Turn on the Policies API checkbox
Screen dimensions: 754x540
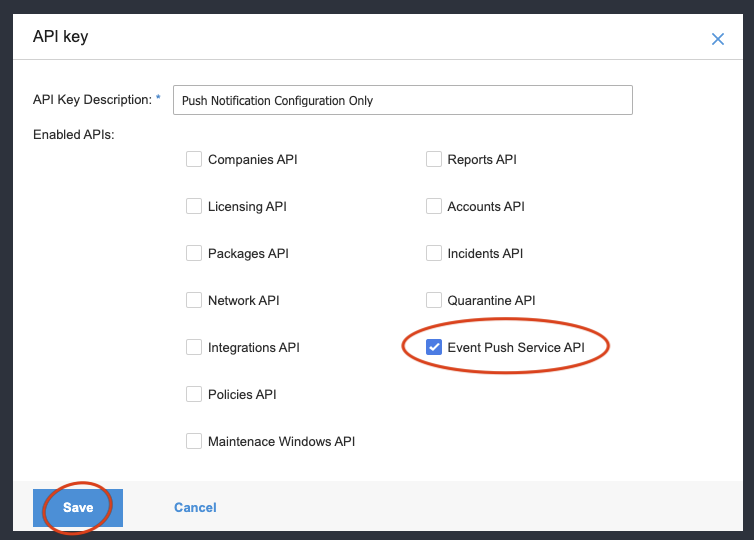pyautogui.click(x=194, y=394)
